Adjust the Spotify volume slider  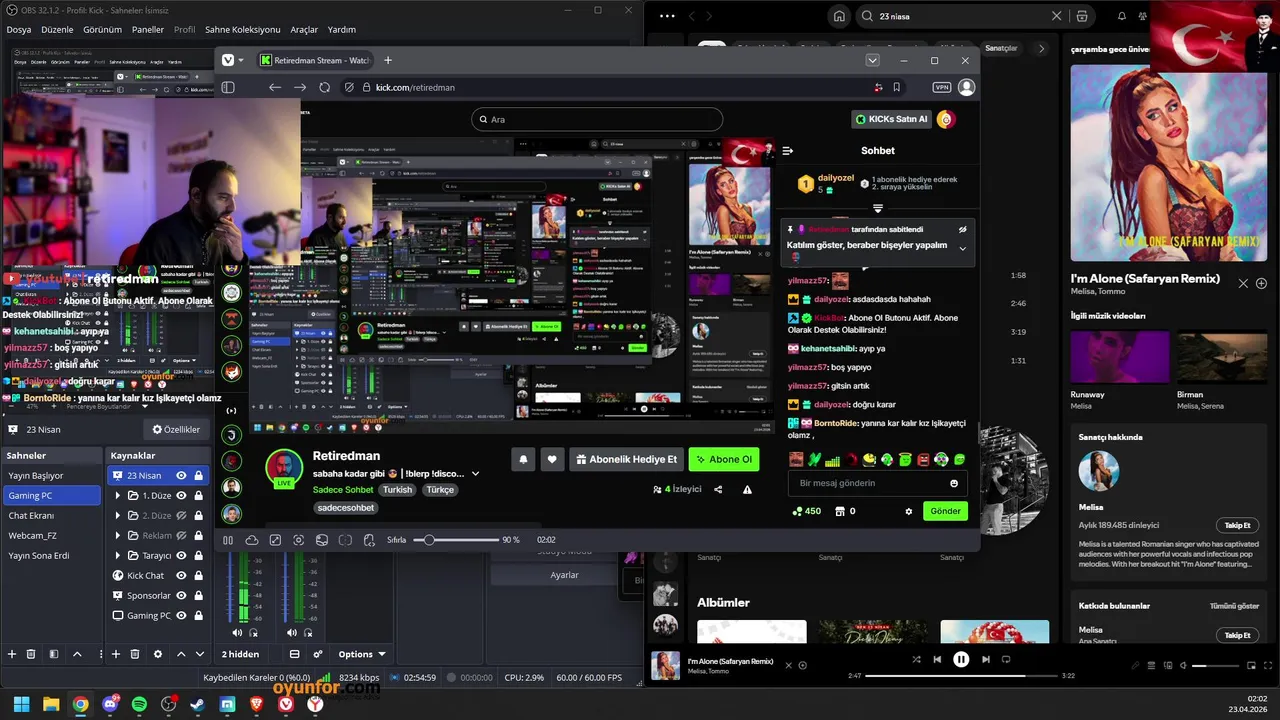1215,665
